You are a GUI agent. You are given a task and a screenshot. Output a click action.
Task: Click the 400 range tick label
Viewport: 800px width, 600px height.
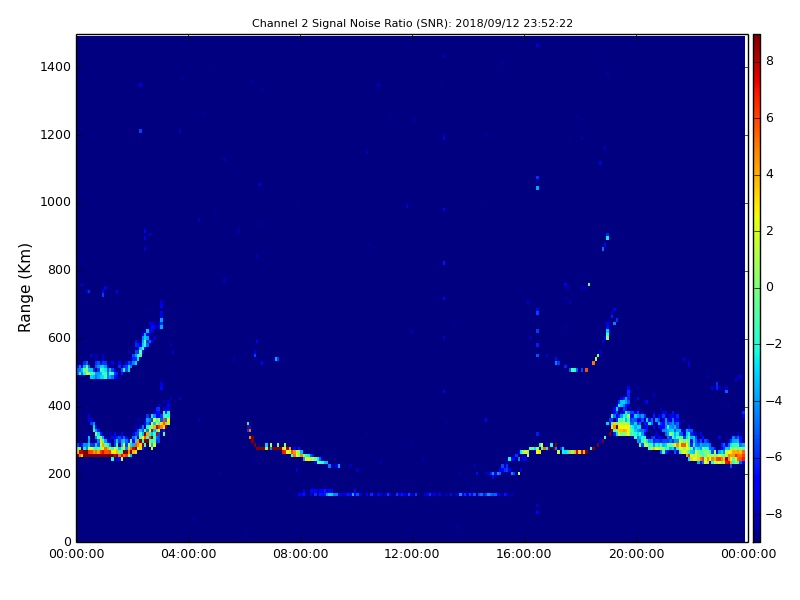point(59,406)
